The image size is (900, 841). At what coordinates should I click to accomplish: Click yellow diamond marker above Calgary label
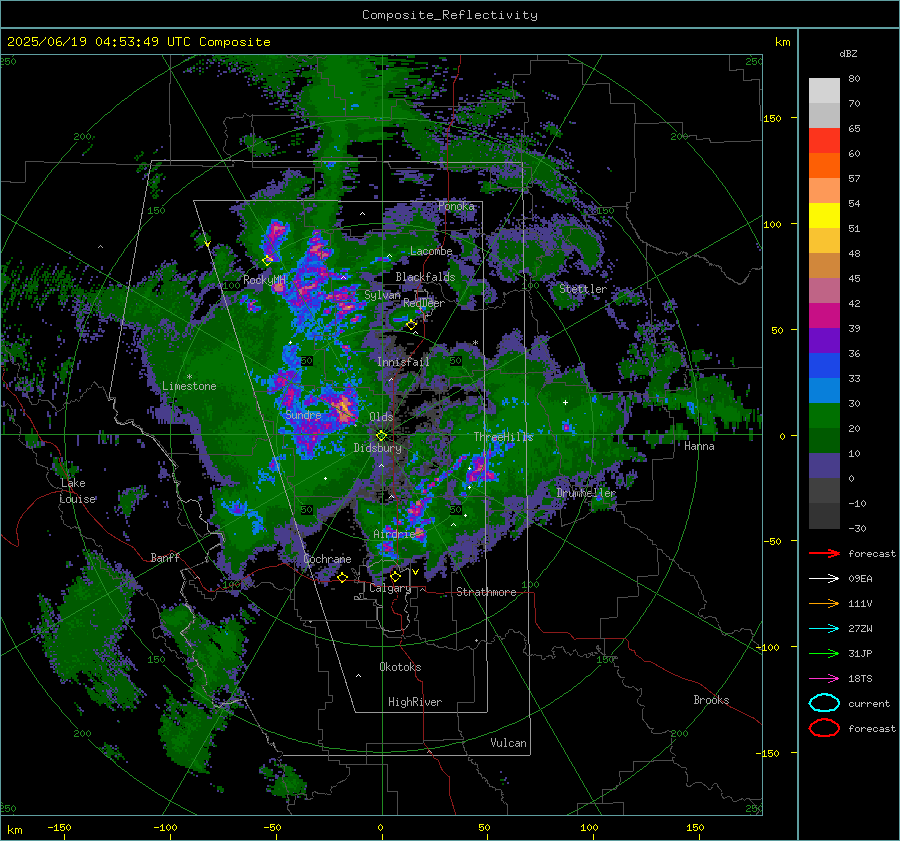pos(395,576)
